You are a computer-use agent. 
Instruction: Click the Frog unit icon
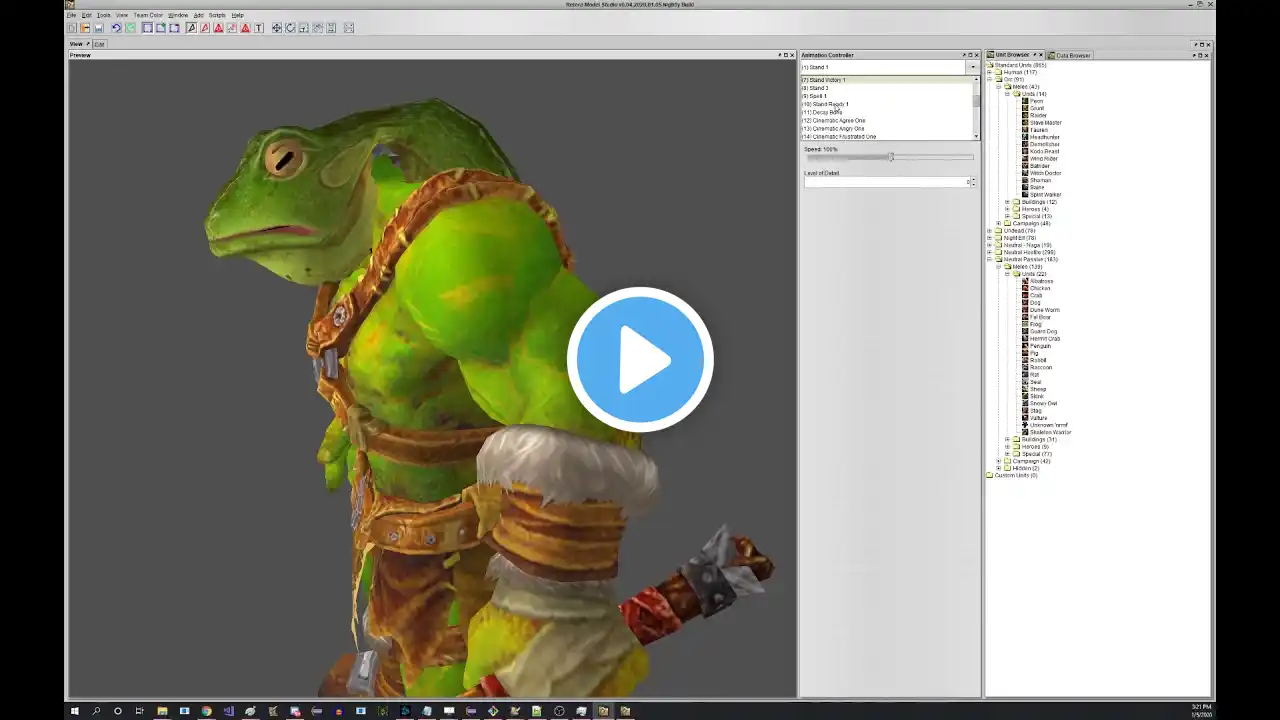coord(1025,324)
